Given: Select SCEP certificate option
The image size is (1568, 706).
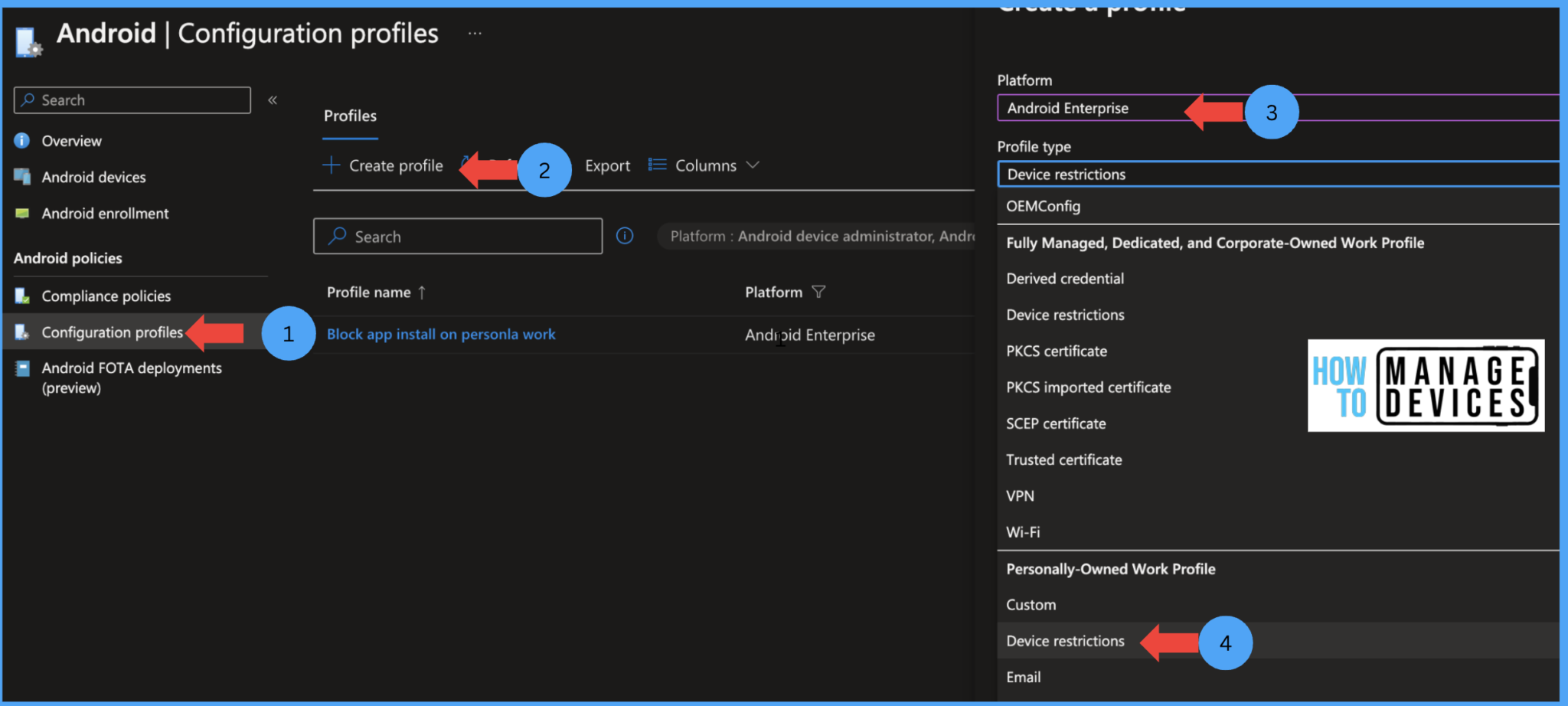Looking at the screenshot, I should point(1056,423).
